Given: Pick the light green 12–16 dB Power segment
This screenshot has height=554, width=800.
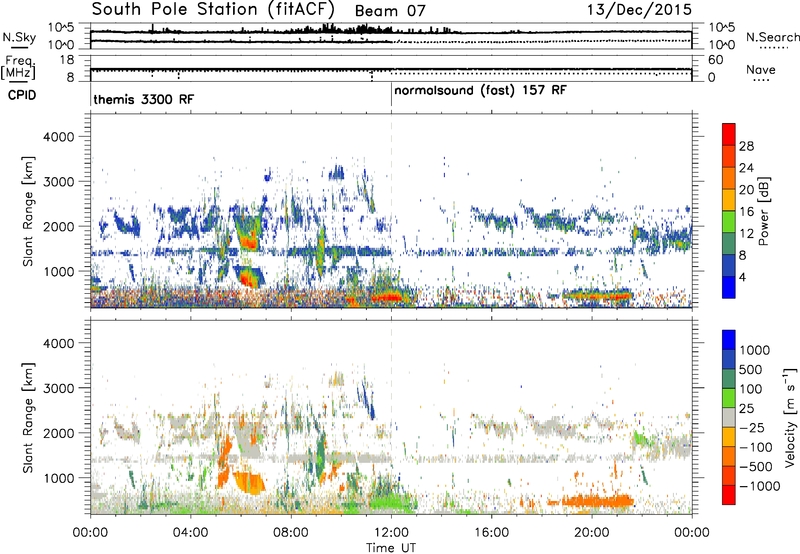Looking at the screenshot, I should tap(729, 222).
